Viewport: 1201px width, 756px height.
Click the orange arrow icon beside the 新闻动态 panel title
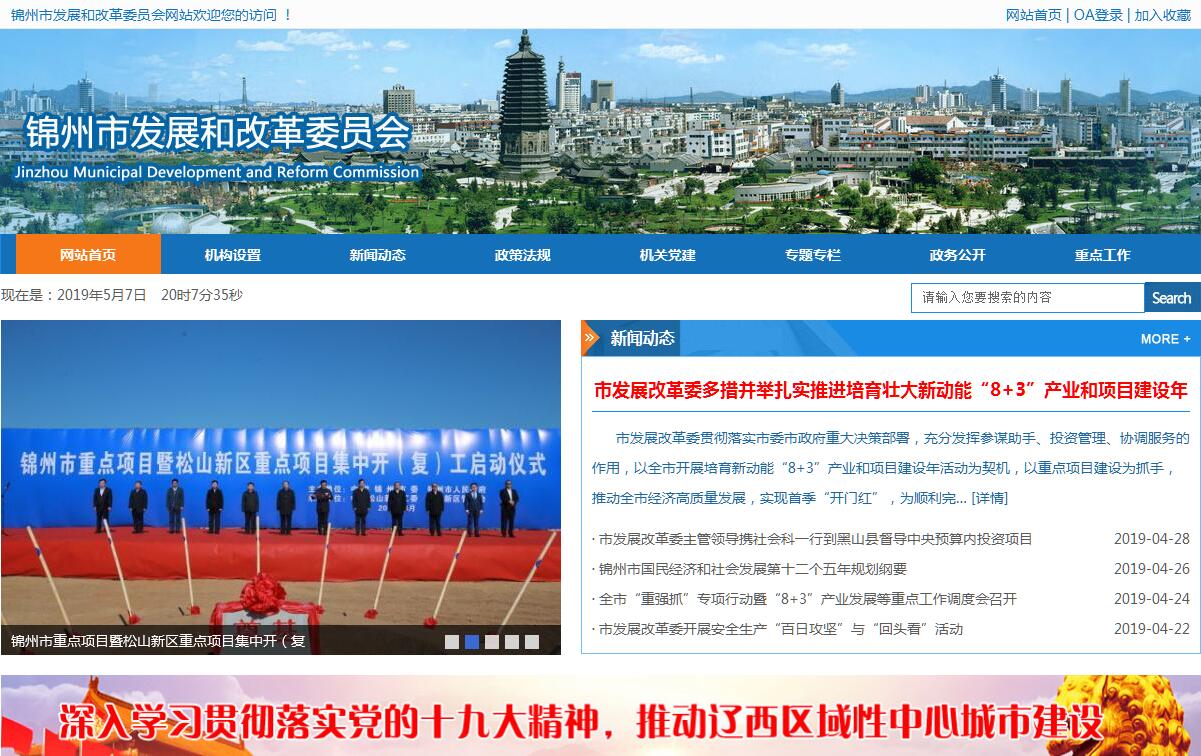(591, 338)
